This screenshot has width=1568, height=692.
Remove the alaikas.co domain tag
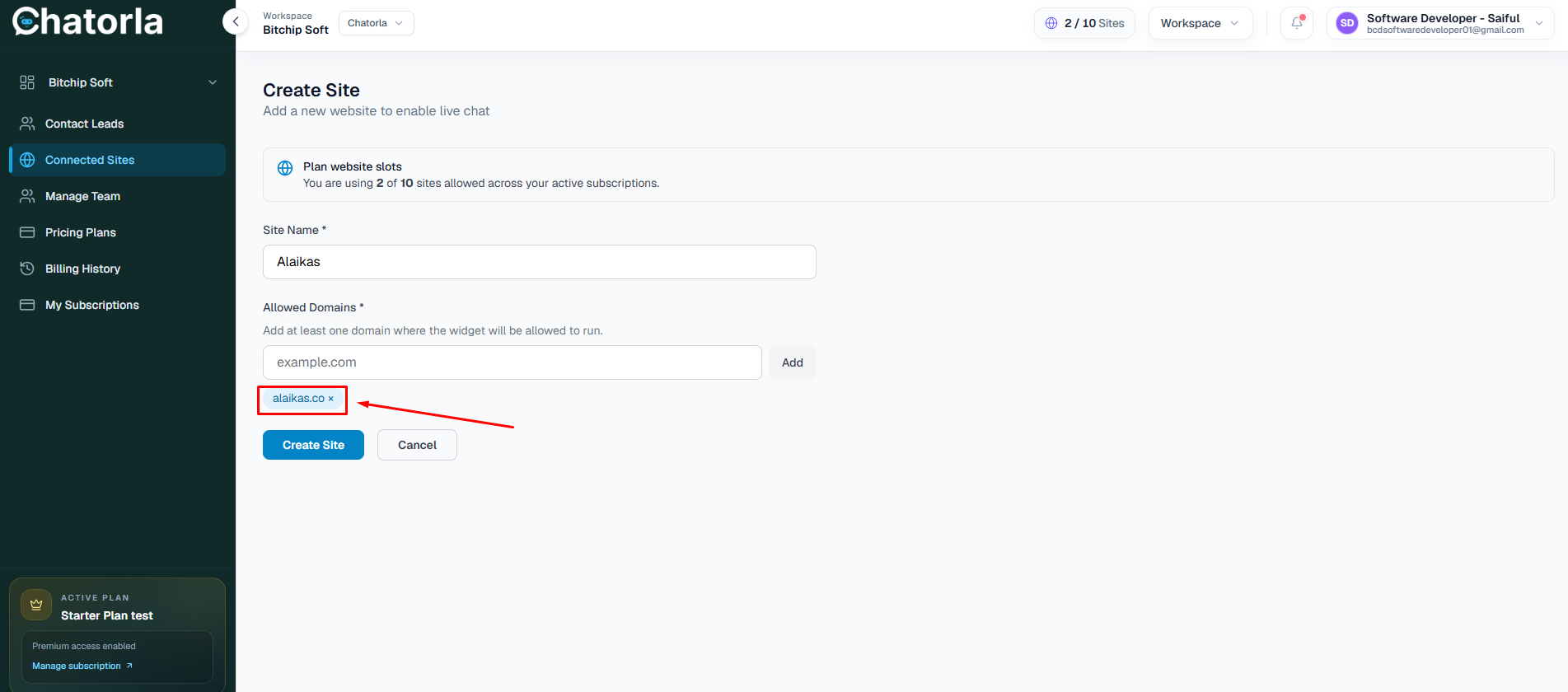pyautogui.click(x=331, y=399)
